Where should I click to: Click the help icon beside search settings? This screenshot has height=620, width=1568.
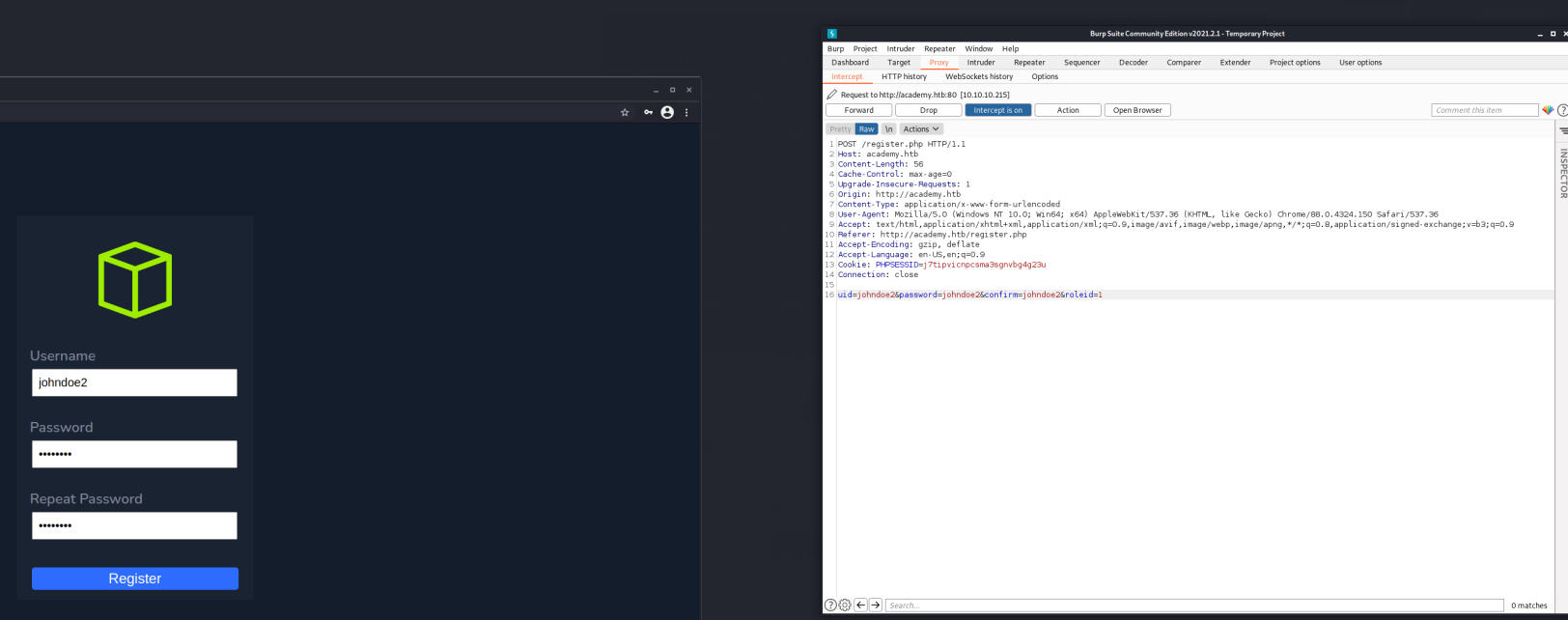(x=830, y=606)
